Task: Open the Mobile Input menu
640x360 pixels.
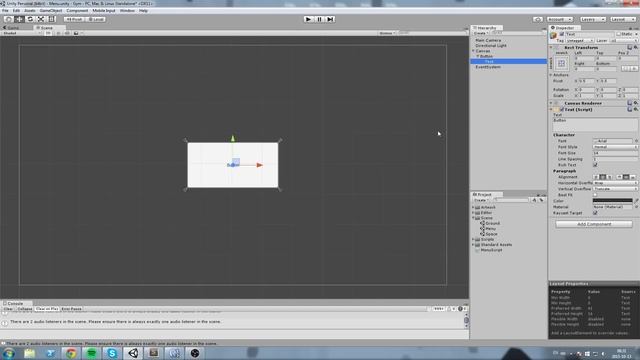Action: click(x=104, y=11)
